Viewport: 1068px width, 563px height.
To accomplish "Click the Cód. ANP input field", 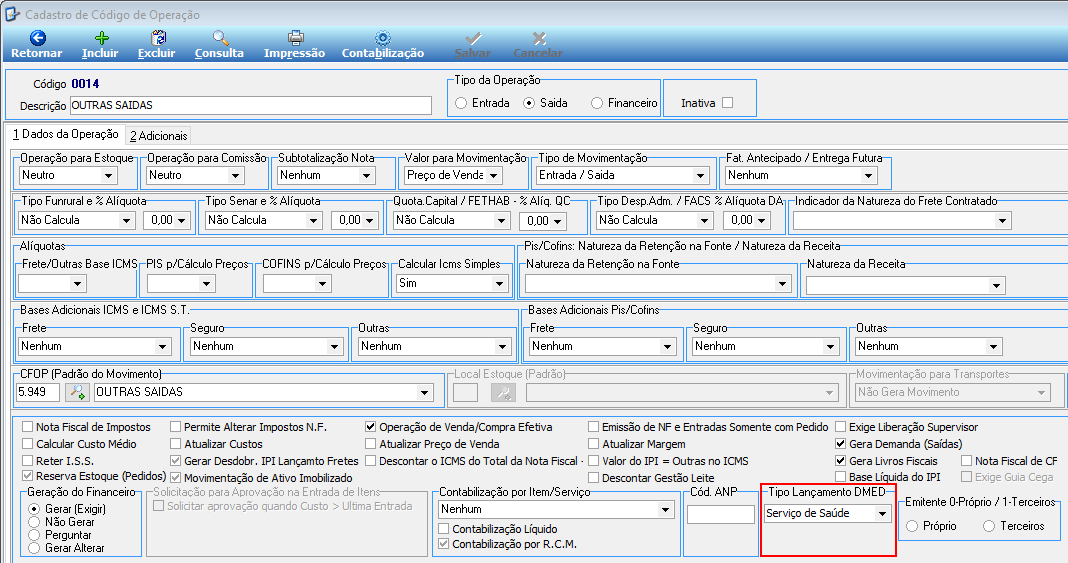I will coord(721,515).
